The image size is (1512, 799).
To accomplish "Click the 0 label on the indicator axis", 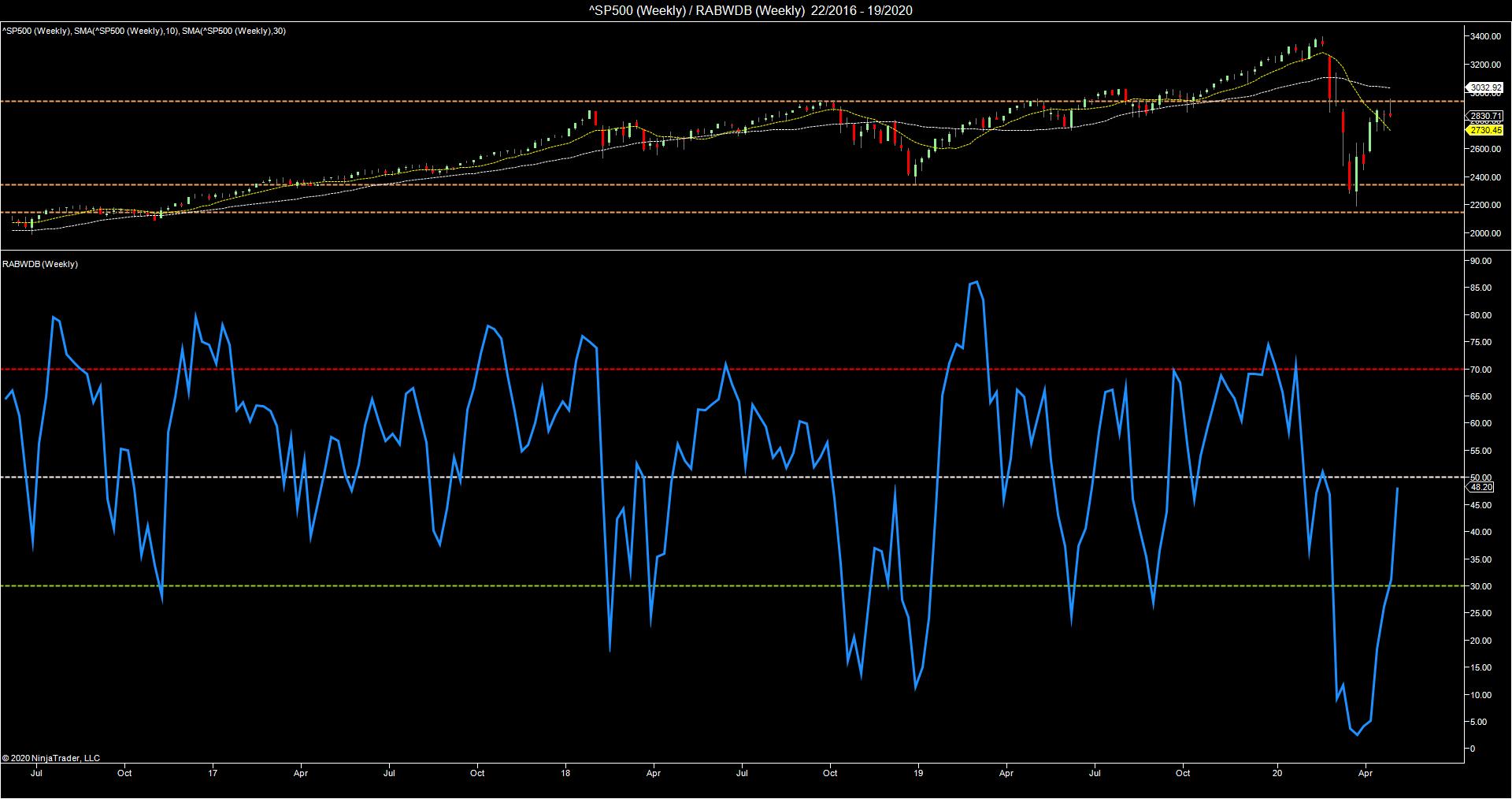I will (x=1473, y=749).
